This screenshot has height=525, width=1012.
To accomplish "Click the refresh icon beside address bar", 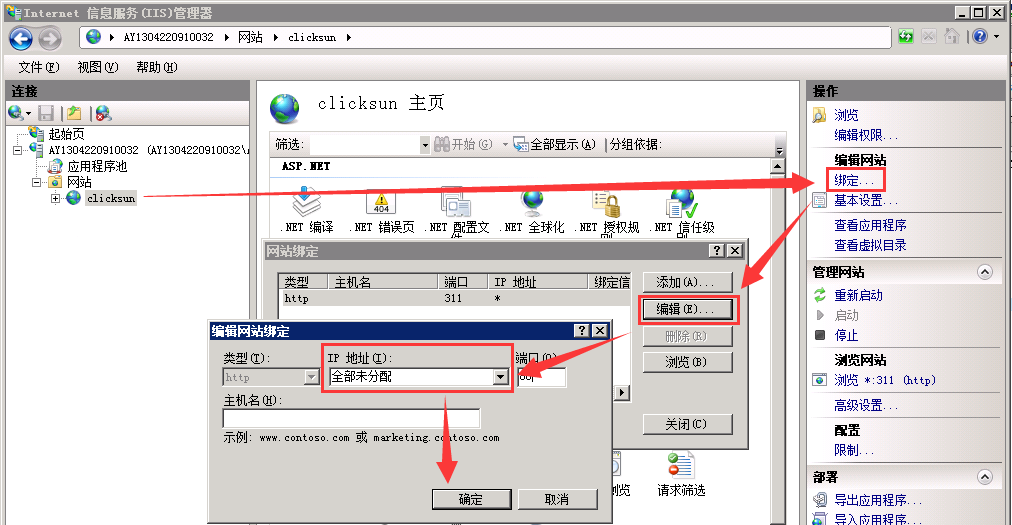I will [x=906, y=37].
